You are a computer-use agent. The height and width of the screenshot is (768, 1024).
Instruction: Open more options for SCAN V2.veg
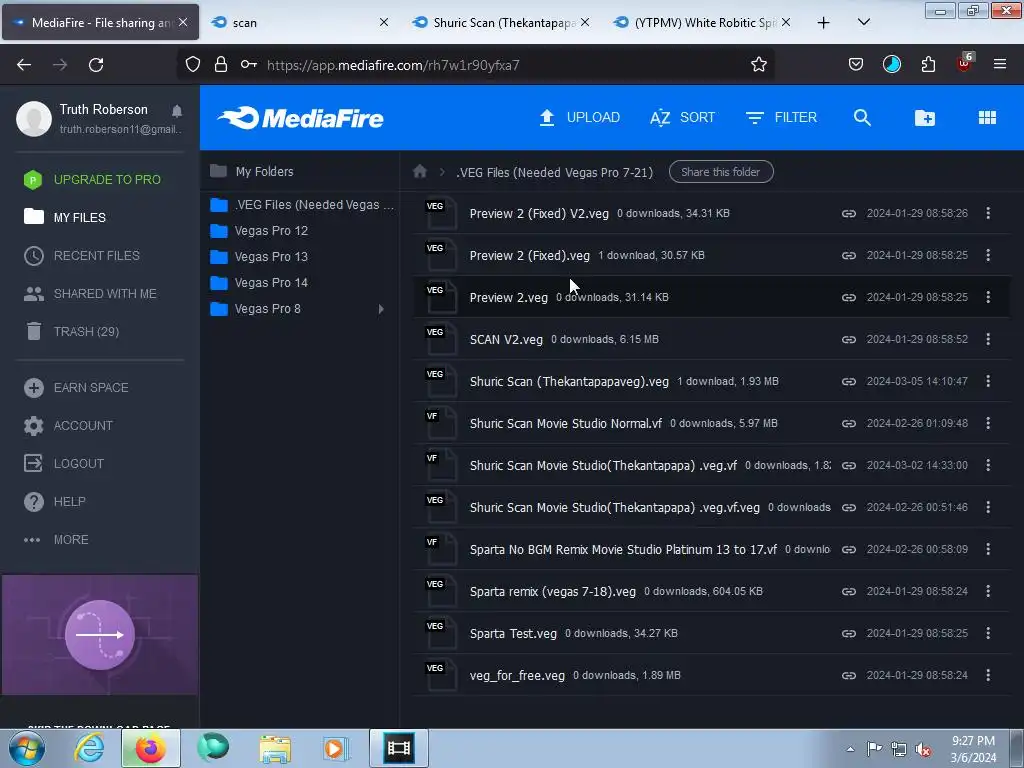988,339
